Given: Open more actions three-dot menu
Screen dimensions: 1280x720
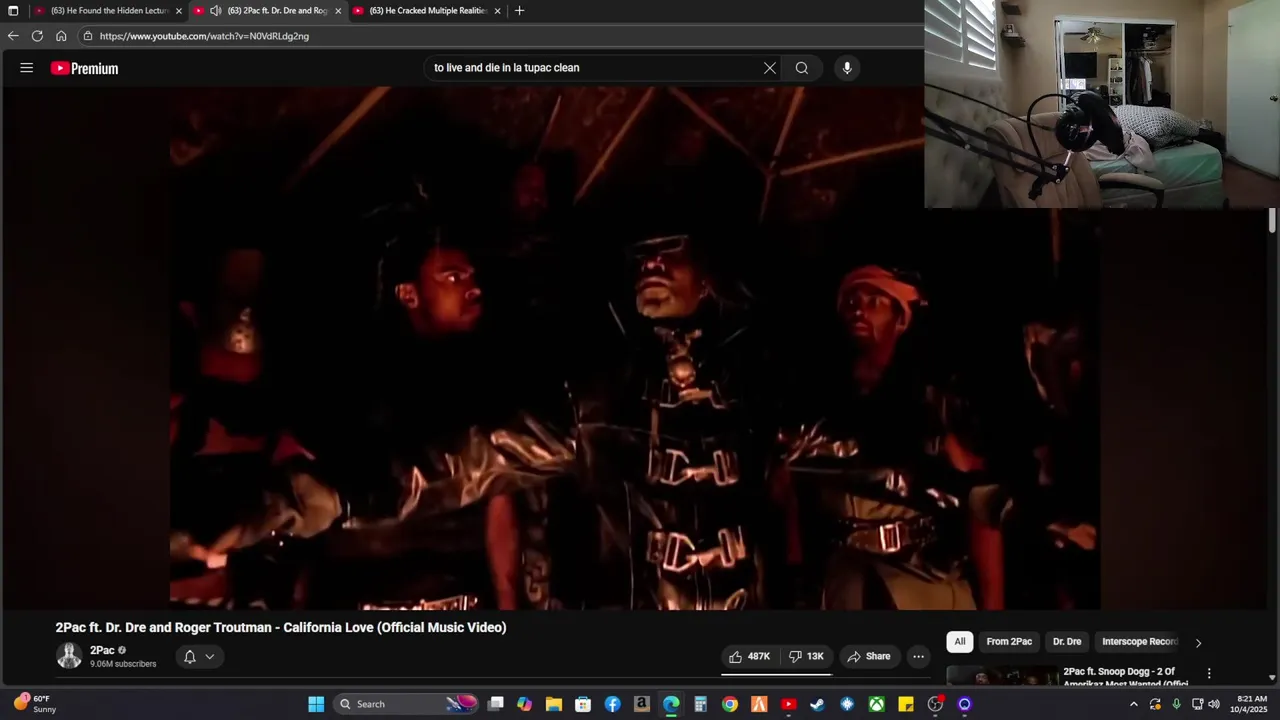Looking at the screenshot, I should (918, 656).
